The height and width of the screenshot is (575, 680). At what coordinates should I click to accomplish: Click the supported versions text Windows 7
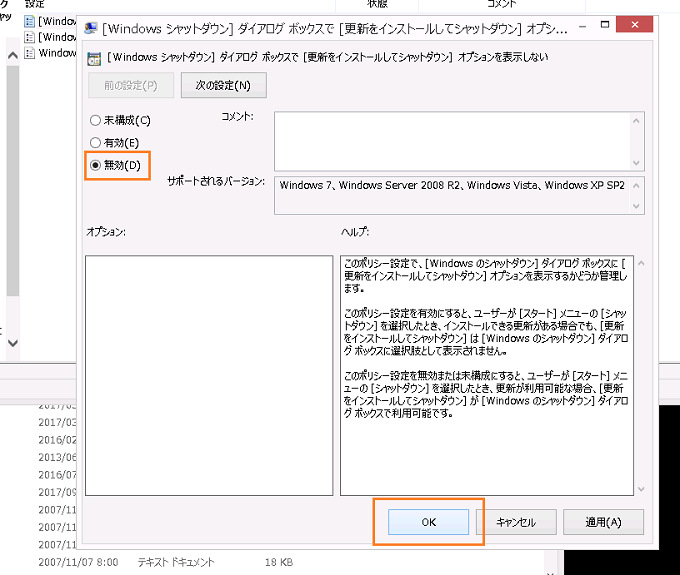(x=306, y=185)
